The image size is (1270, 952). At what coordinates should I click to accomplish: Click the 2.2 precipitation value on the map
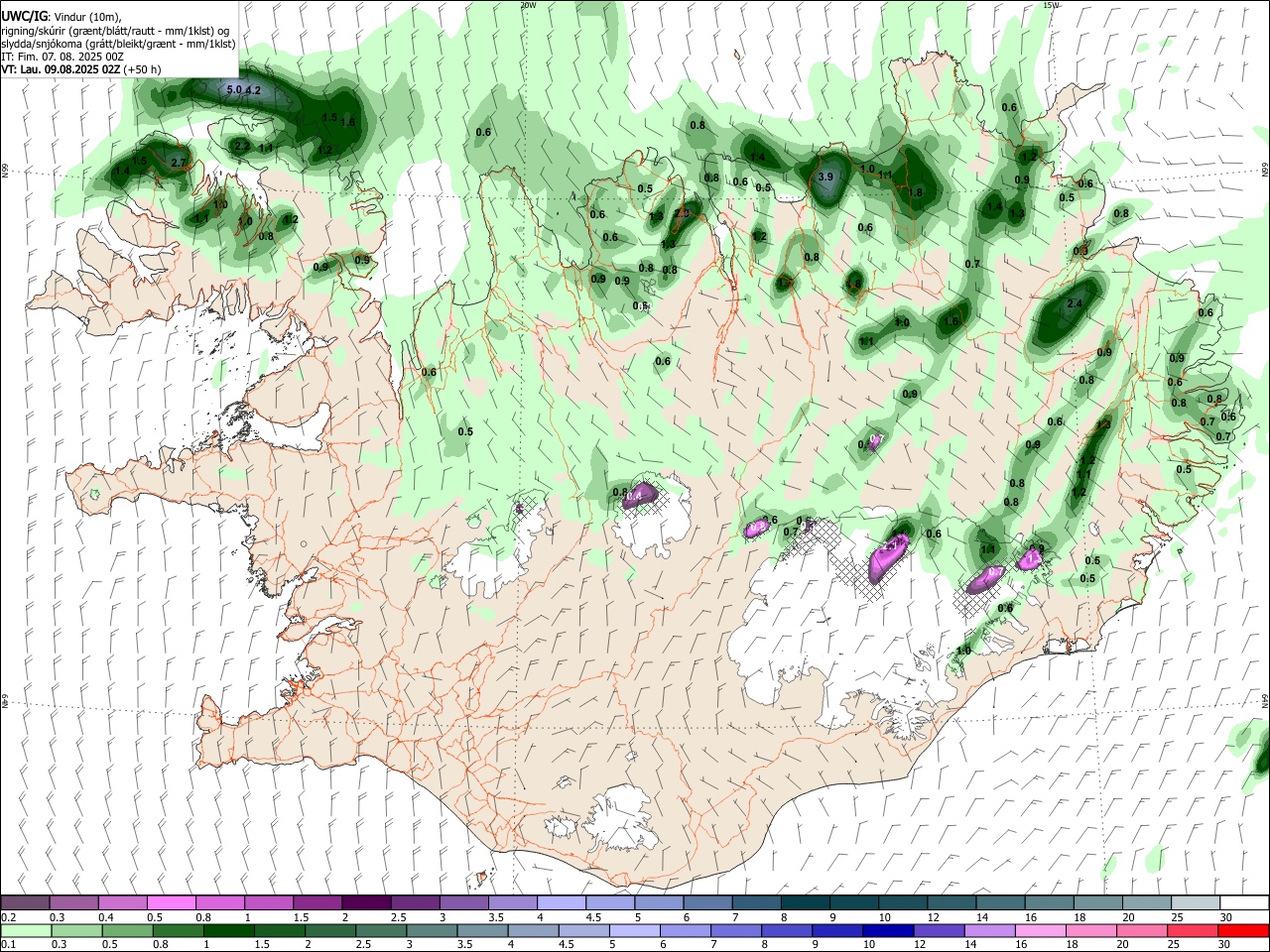click(x=241, y=145)
